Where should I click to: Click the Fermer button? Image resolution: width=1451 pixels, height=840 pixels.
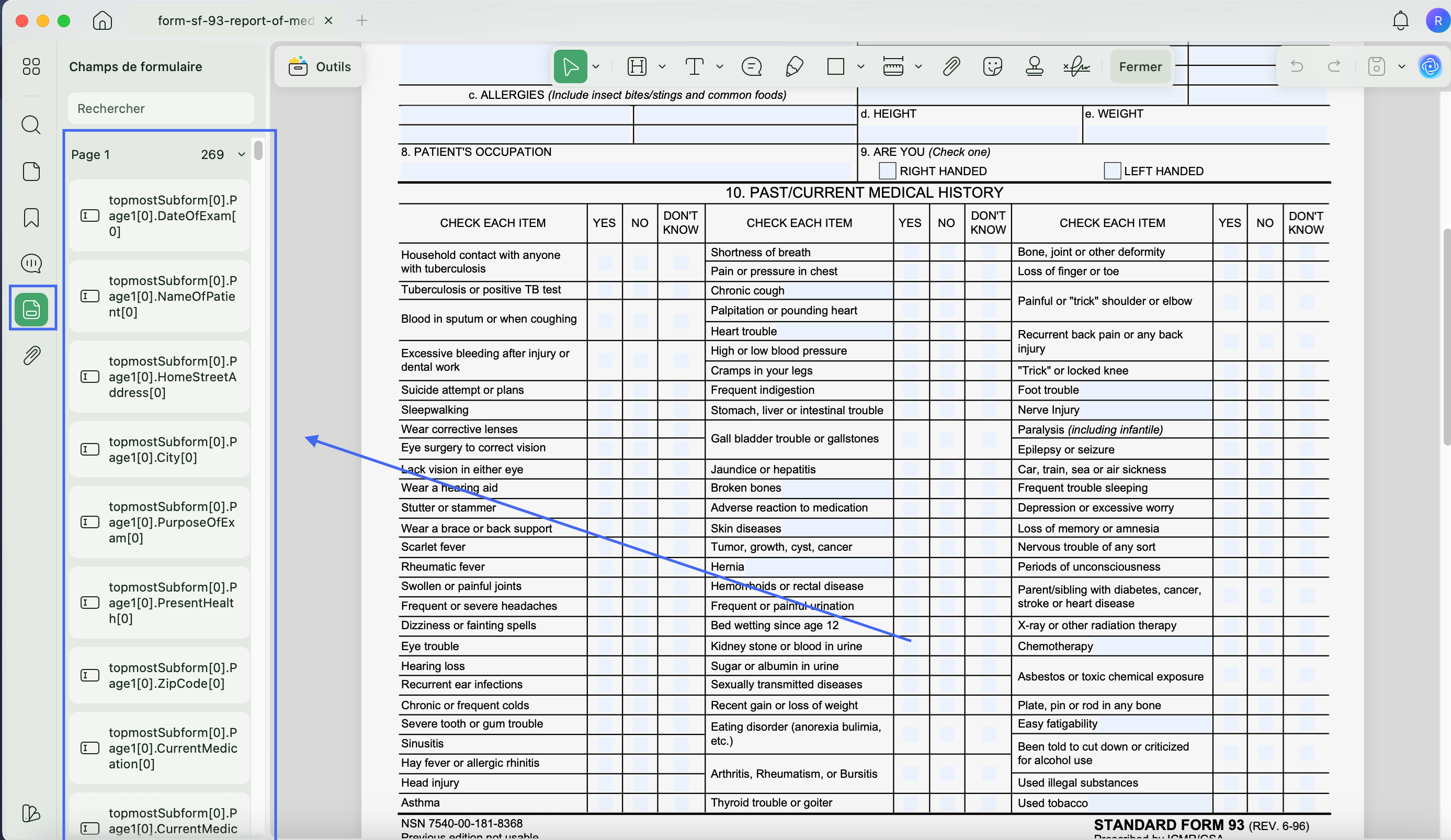click(1140, 66)
